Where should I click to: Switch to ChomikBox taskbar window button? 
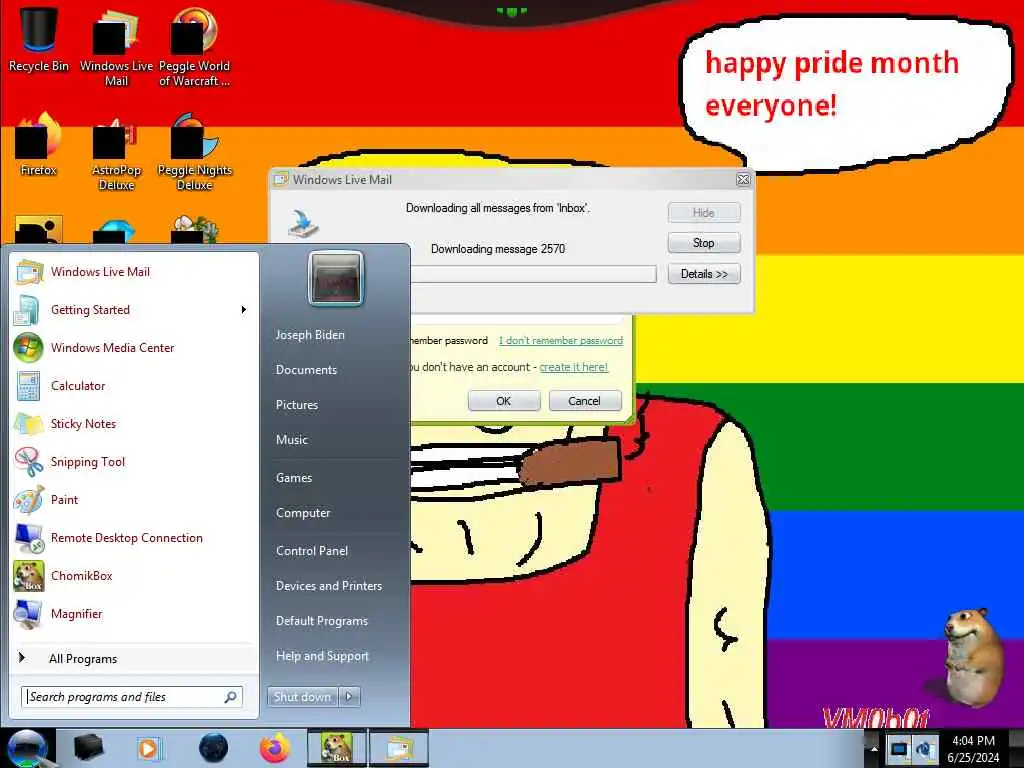[x=337, y=748]
